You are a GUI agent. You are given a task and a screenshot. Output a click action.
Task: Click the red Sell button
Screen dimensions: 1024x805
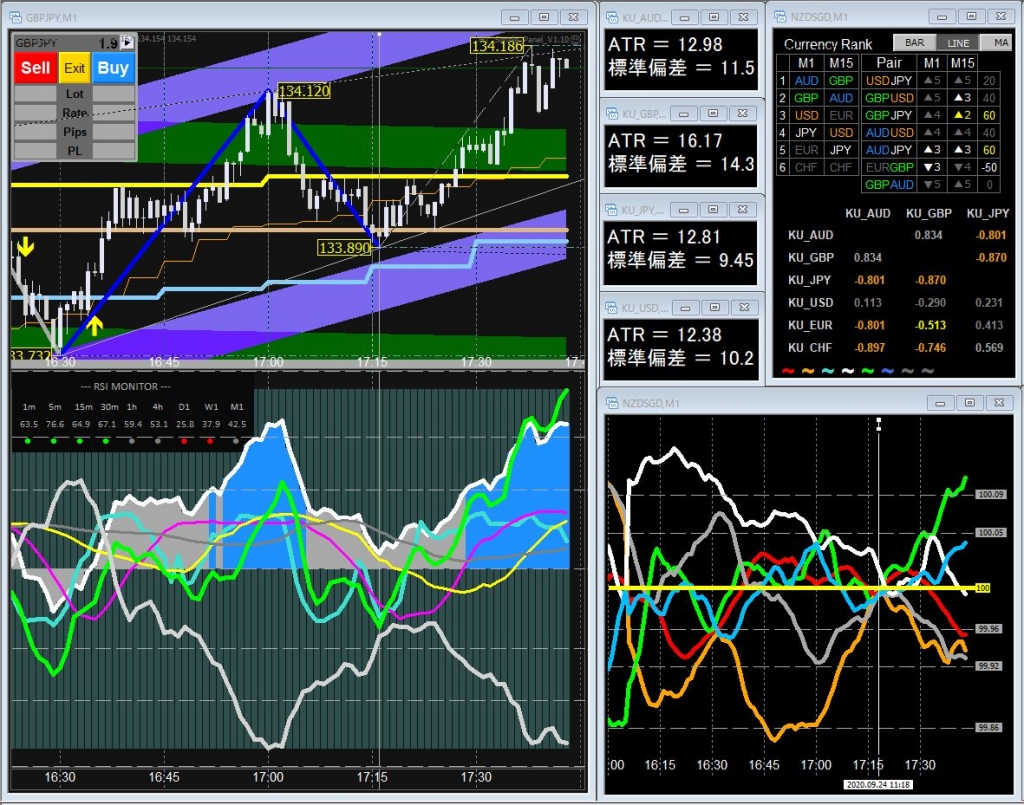(x=35, y=68)
